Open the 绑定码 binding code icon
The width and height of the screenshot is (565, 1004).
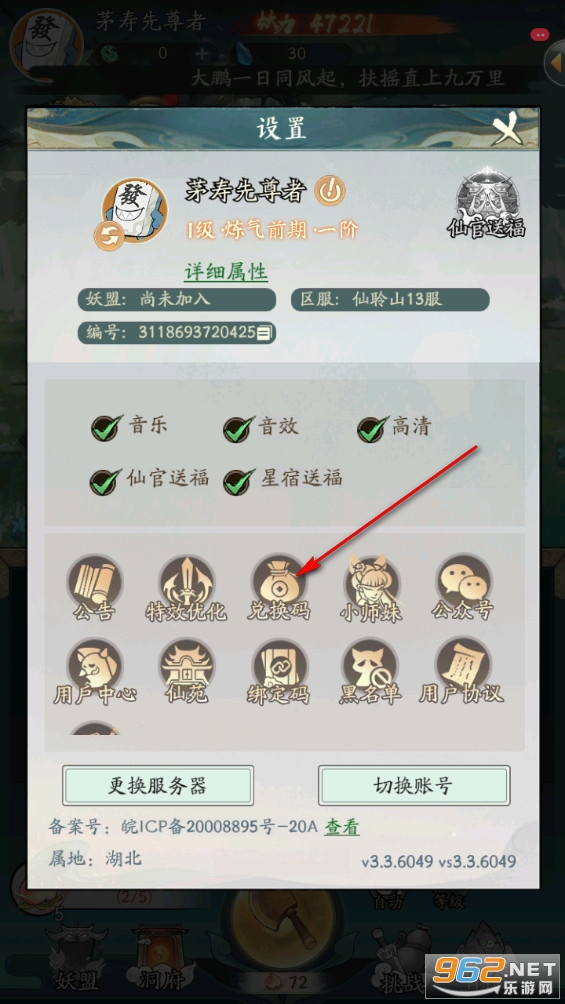[x=279, y=672]
